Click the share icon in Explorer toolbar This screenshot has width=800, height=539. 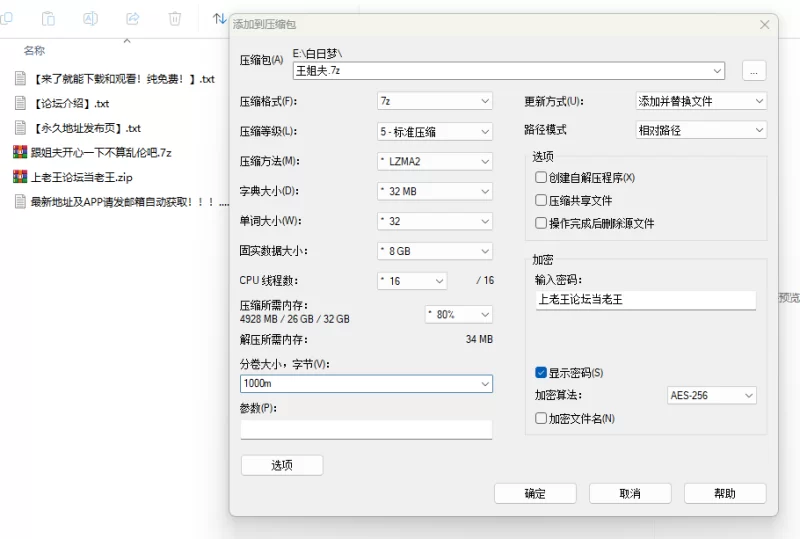click(133, 19)
